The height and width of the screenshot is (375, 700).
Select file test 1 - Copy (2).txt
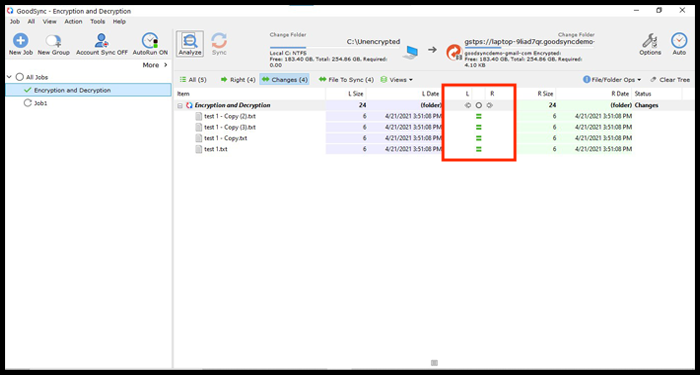coord(230,116)
